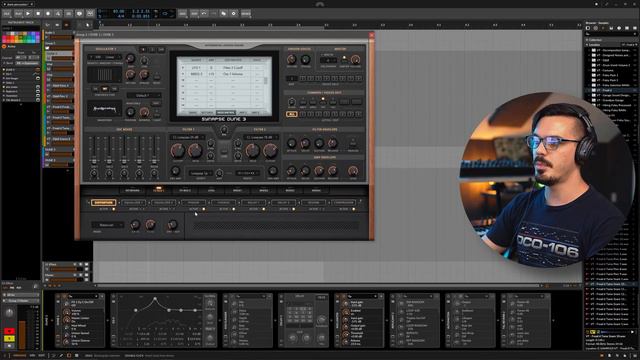Click the Filter Envelope attack knob
This screenshot has height=360, width=640.
coord(291,143)
